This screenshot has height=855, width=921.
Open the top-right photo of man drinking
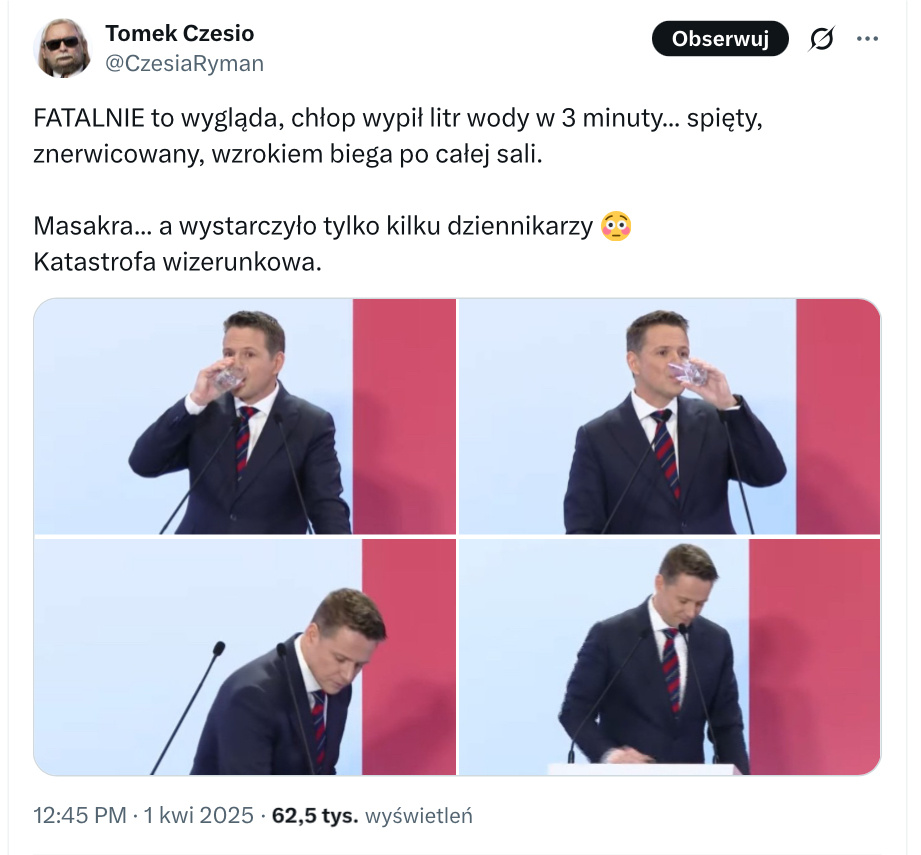pos(669,416)
